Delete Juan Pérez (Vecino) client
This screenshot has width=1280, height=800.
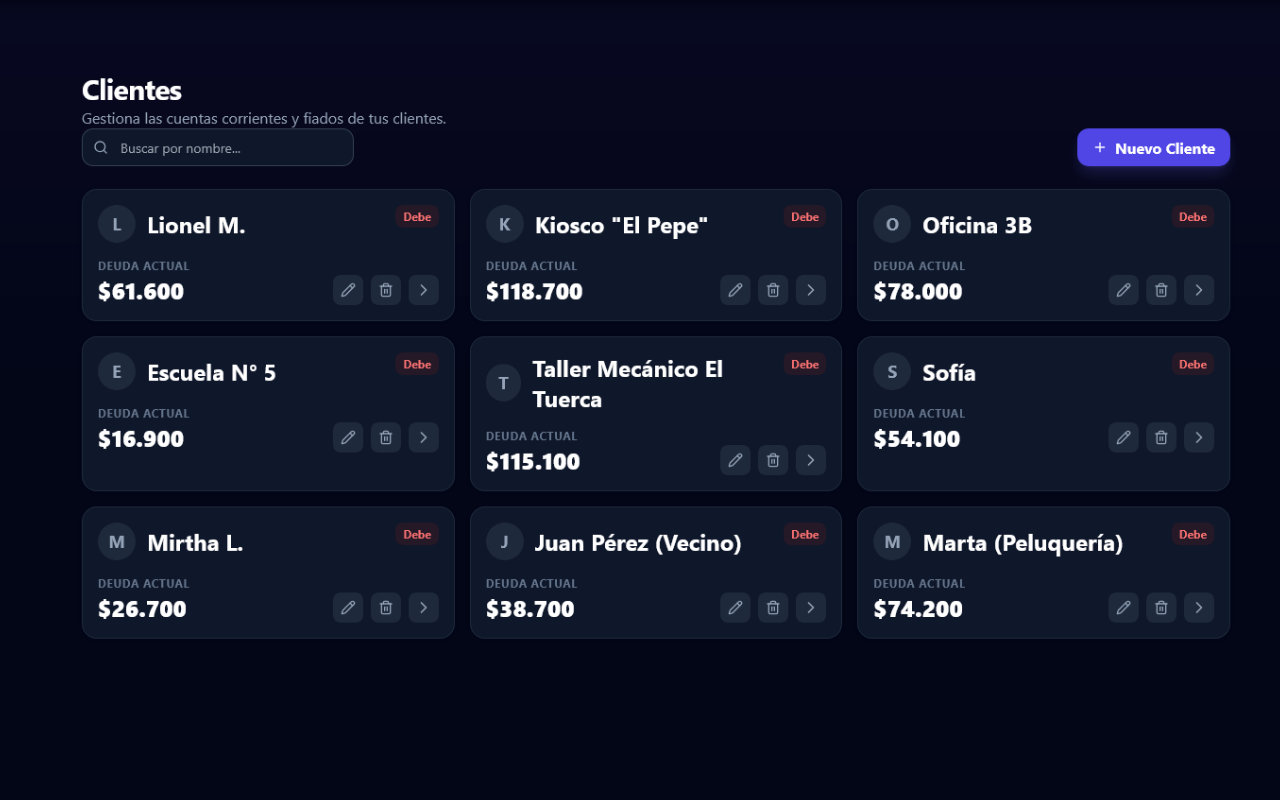tap(773, 607)
